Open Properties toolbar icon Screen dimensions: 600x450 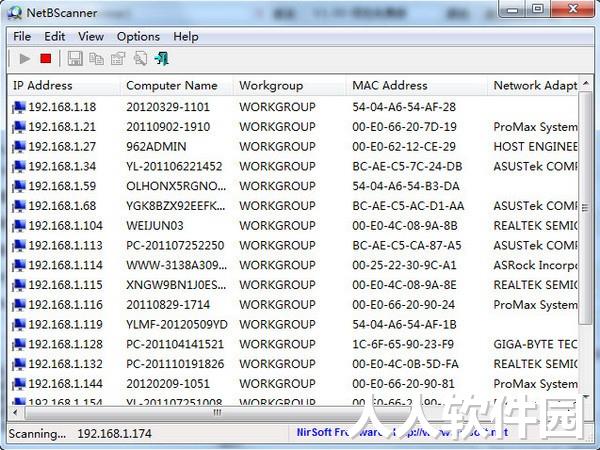[118, 59]
